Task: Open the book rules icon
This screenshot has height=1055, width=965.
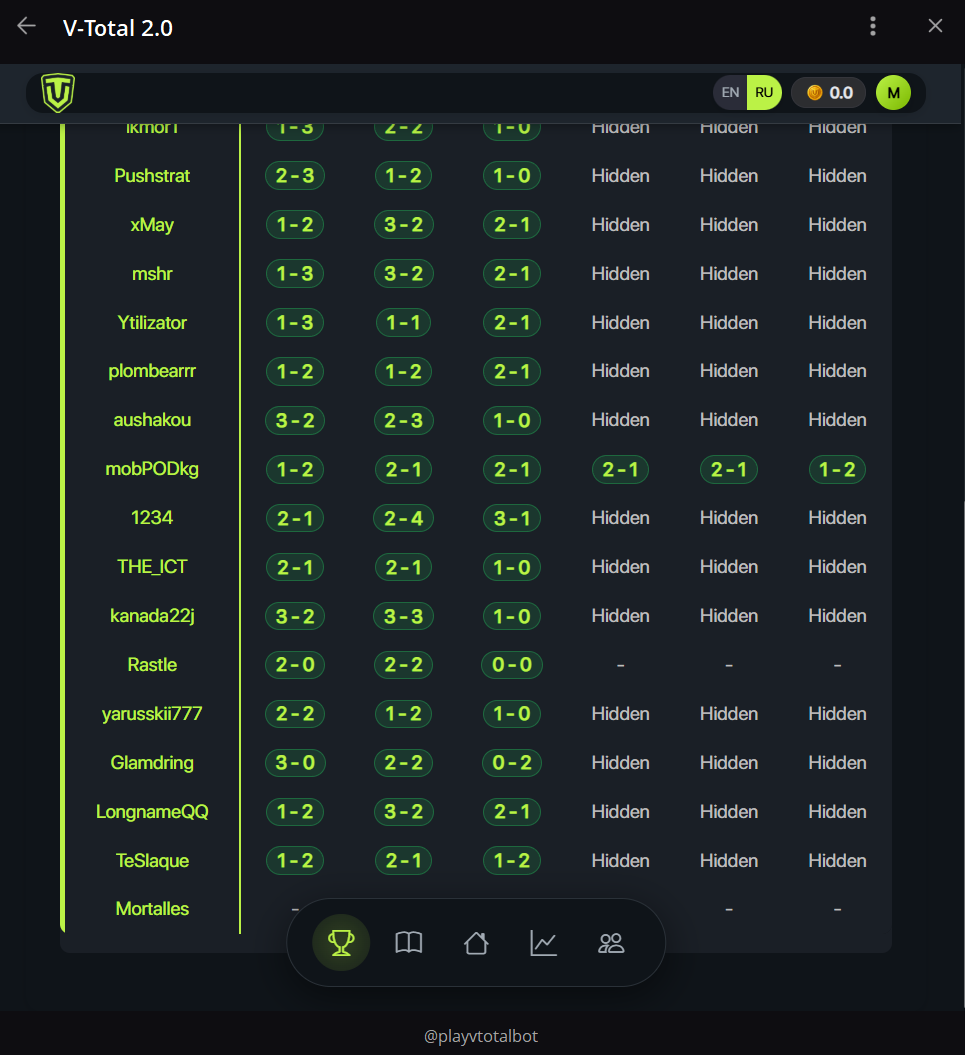Action: point(409,943)
